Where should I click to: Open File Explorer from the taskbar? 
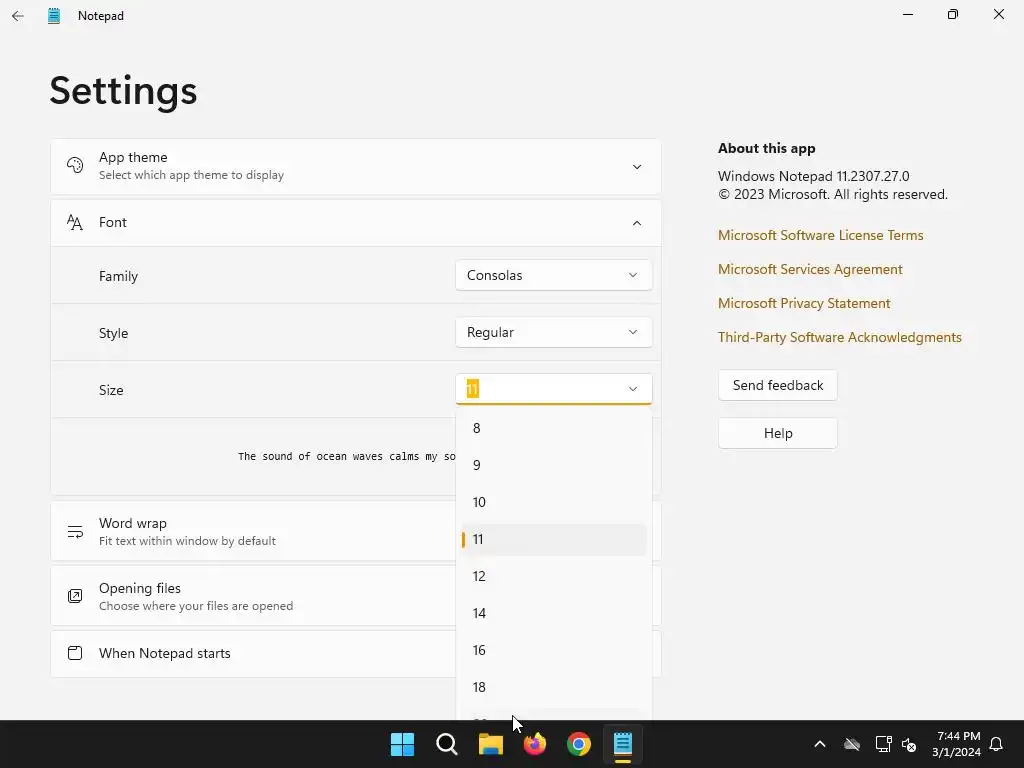[490, 744]
